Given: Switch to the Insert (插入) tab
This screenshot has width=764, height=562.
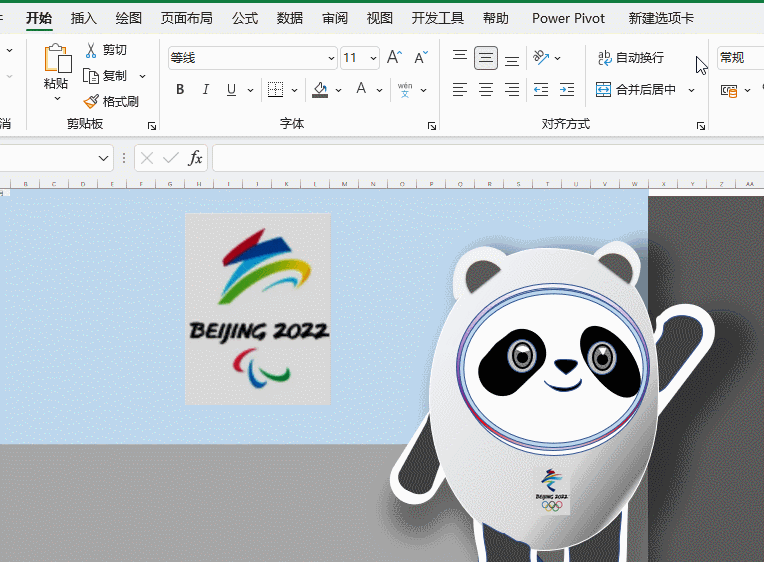Looking at the screenshot, I should pyautogui.click(x=84, y=18).
